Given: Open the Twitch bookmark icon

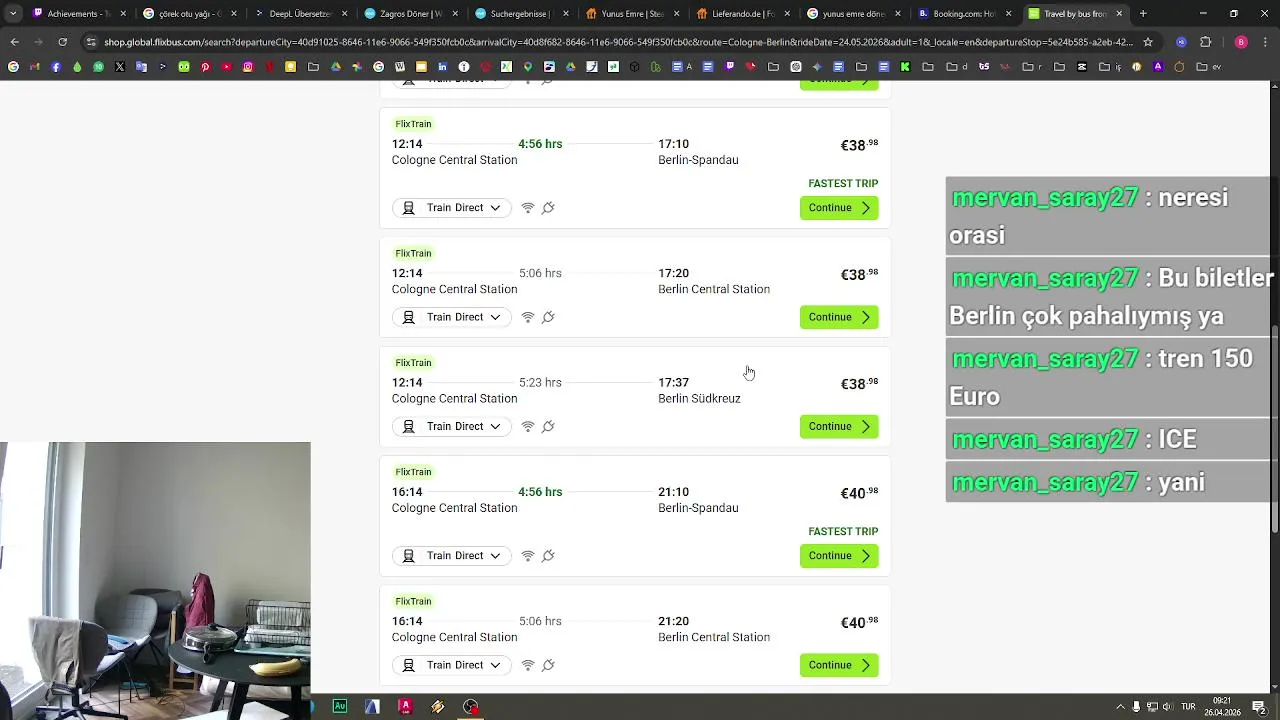Looking at the screenshot, I should 729,67.
